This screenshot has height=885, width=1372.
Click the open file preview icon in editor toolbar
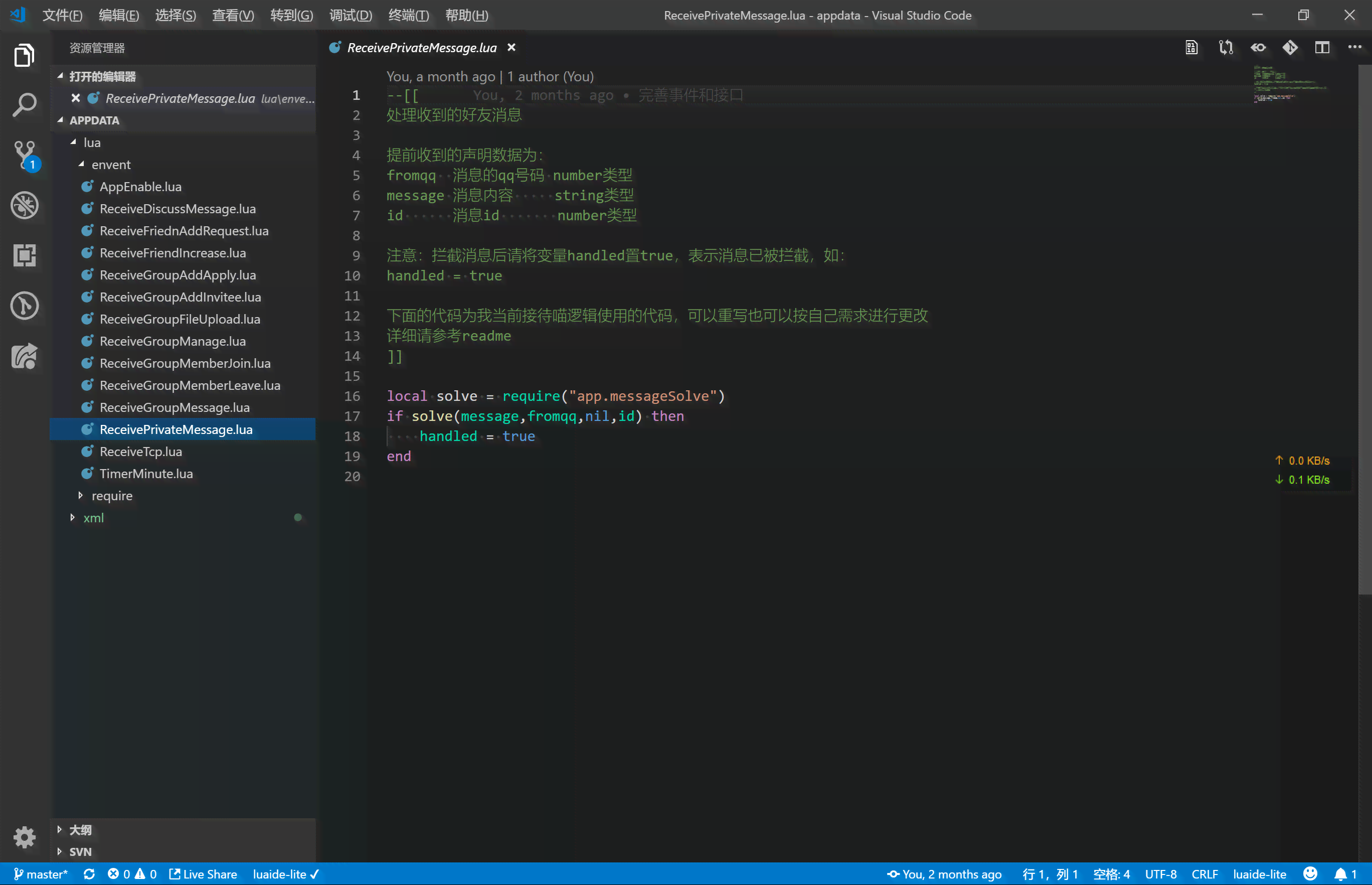[1191, 48]
